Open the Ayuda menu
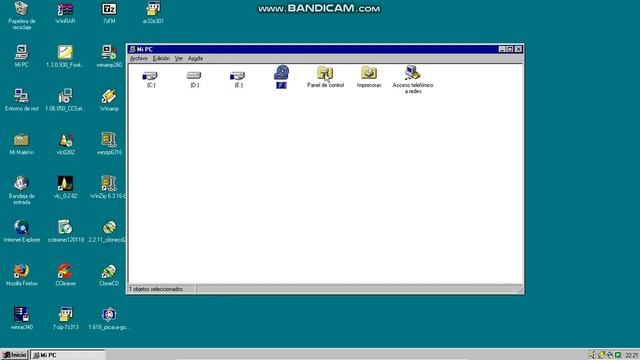The width and height of the screenshot is (640, 360). (x=195, y=58)
